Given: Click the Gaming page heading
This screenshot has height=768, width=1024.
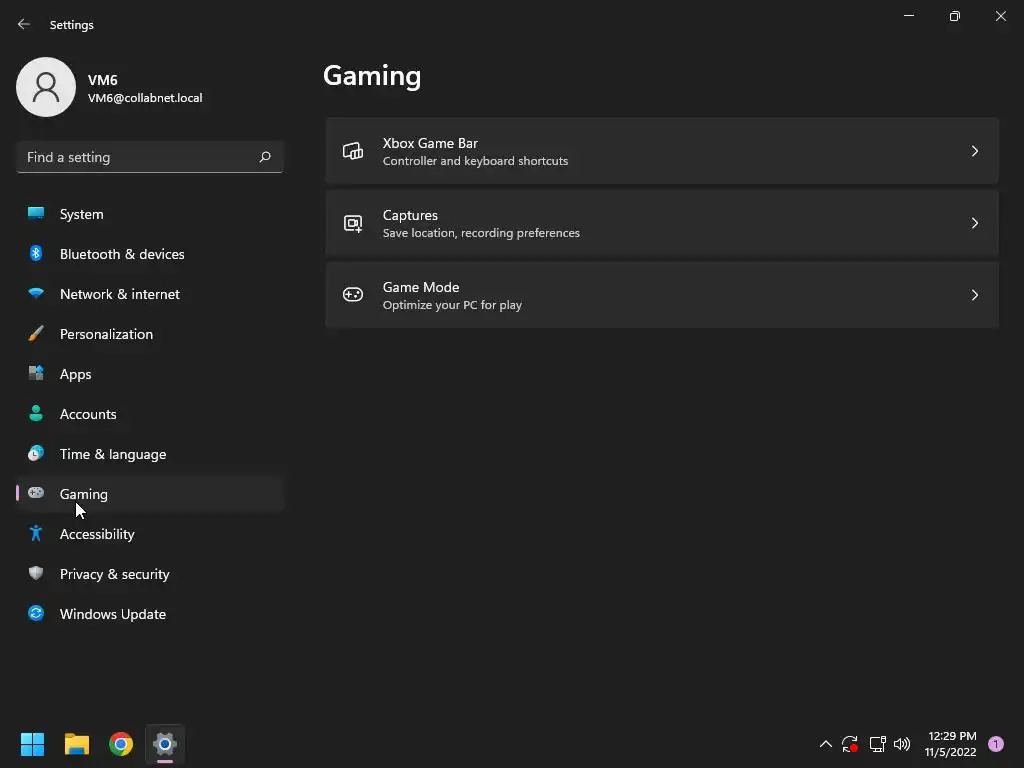Looking at the screenshot, I should coord(372,76).
